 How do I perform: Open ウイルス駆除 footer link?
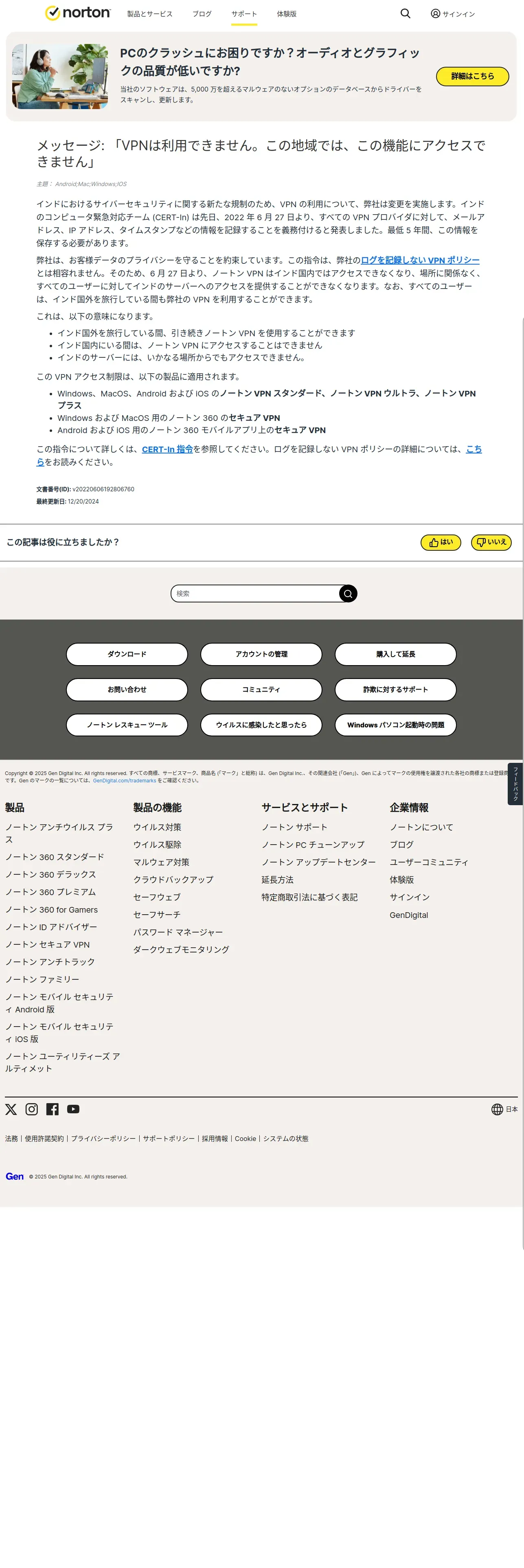point(157,845)
